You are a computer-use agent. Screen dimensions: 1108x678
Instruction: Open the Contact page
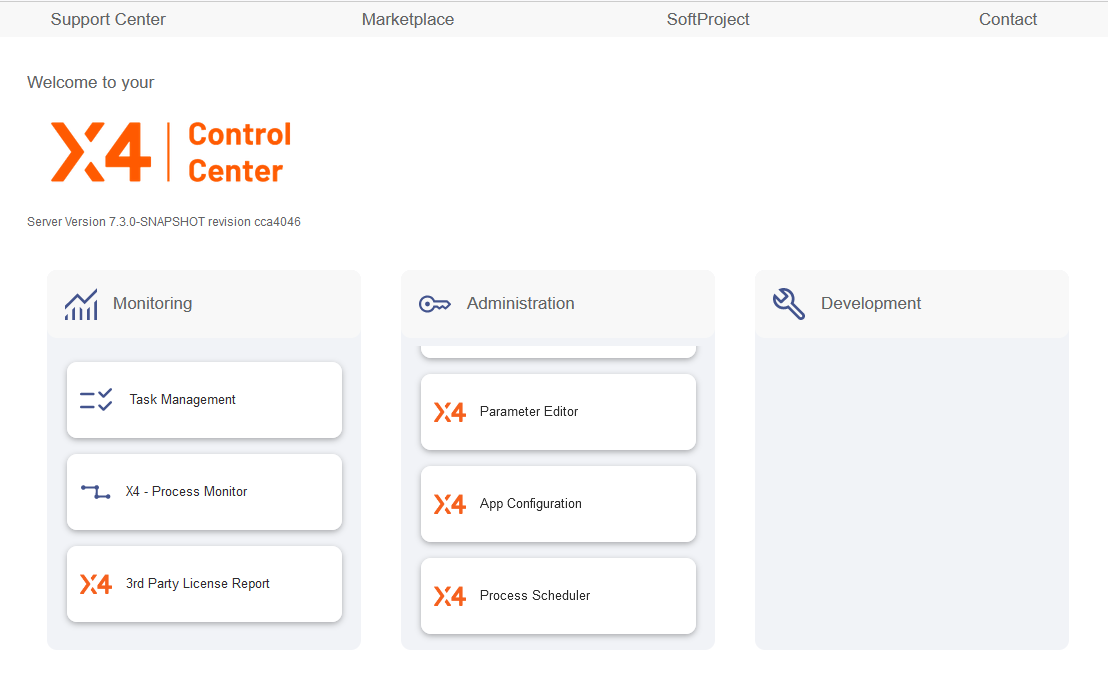click(x=1008, y=19)
